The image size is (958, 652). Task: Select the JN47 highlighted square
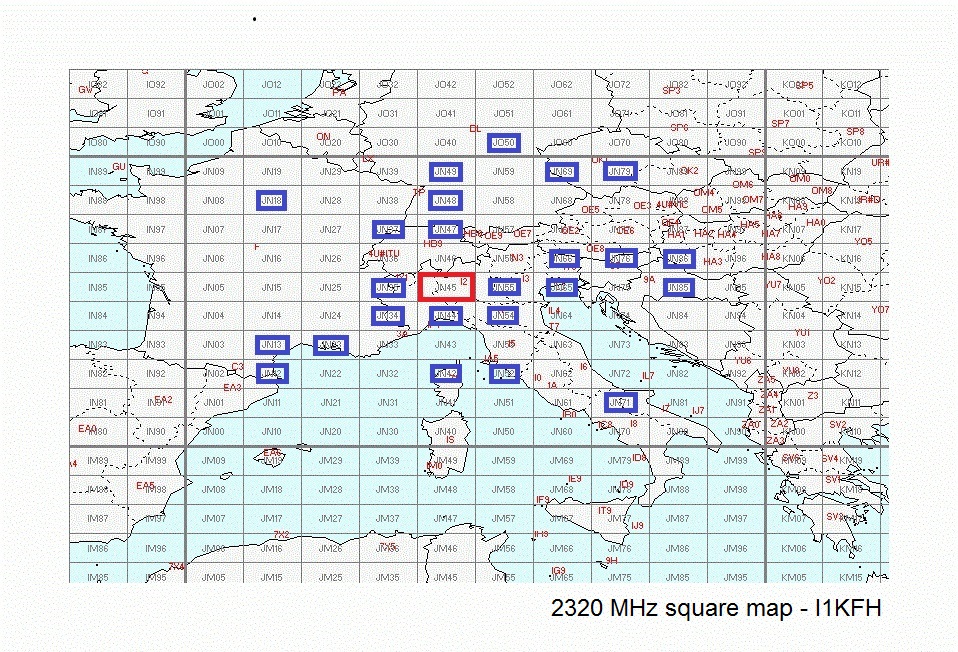click(445, 230)
